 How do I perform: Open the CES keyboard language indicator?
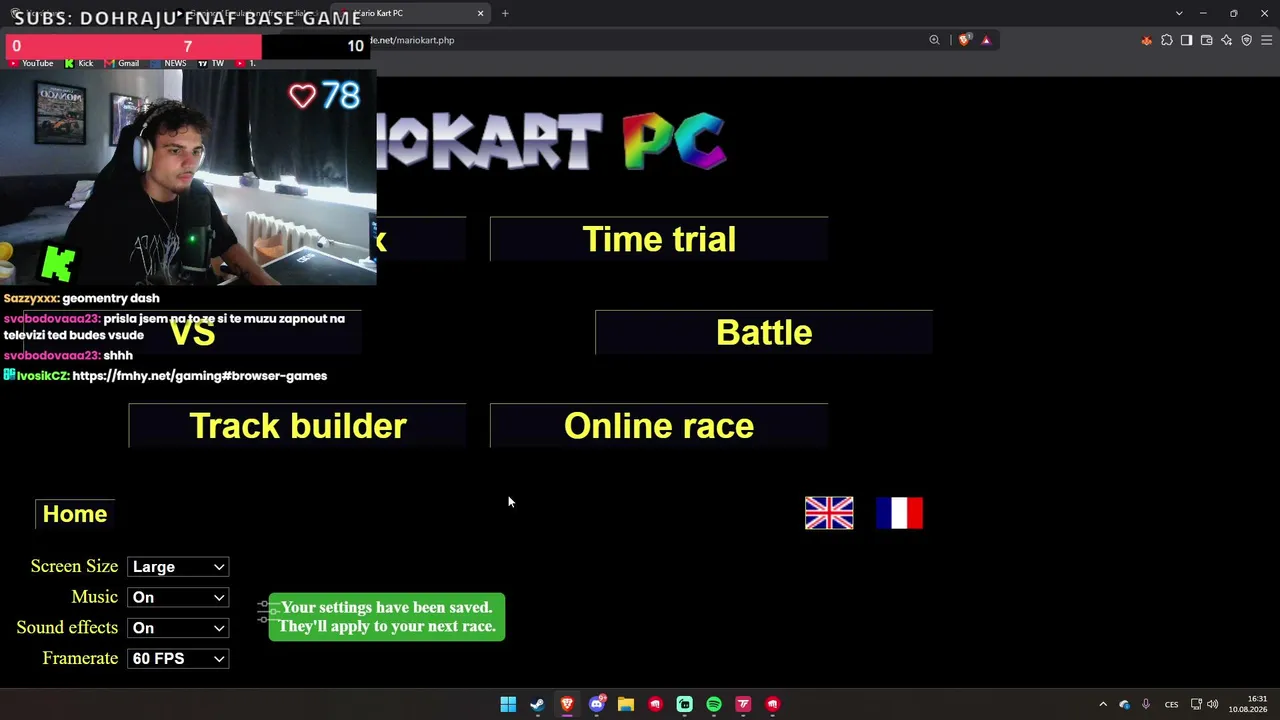tap(1172, 704)
